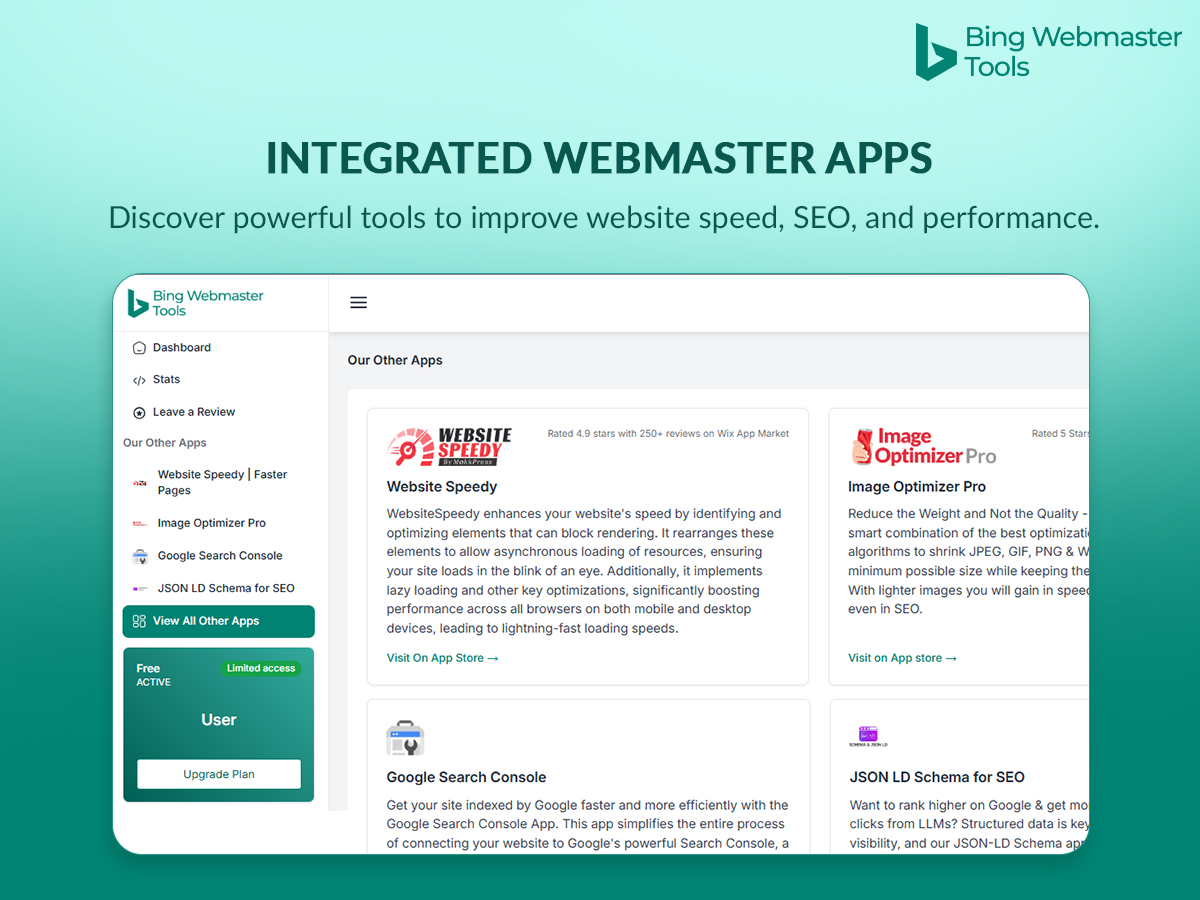This screenshot has width=1200, height=900.
Task: Click Google Search Console sidebar icon
Action: (140, 556)
